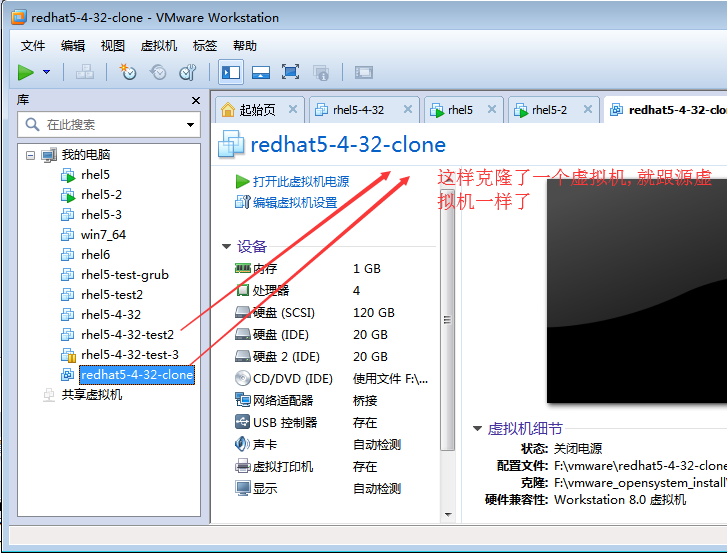Screen dimensions: 727x553
Task: Click the redhat5-4-32-clone tab
Action: tap(668, 110)
